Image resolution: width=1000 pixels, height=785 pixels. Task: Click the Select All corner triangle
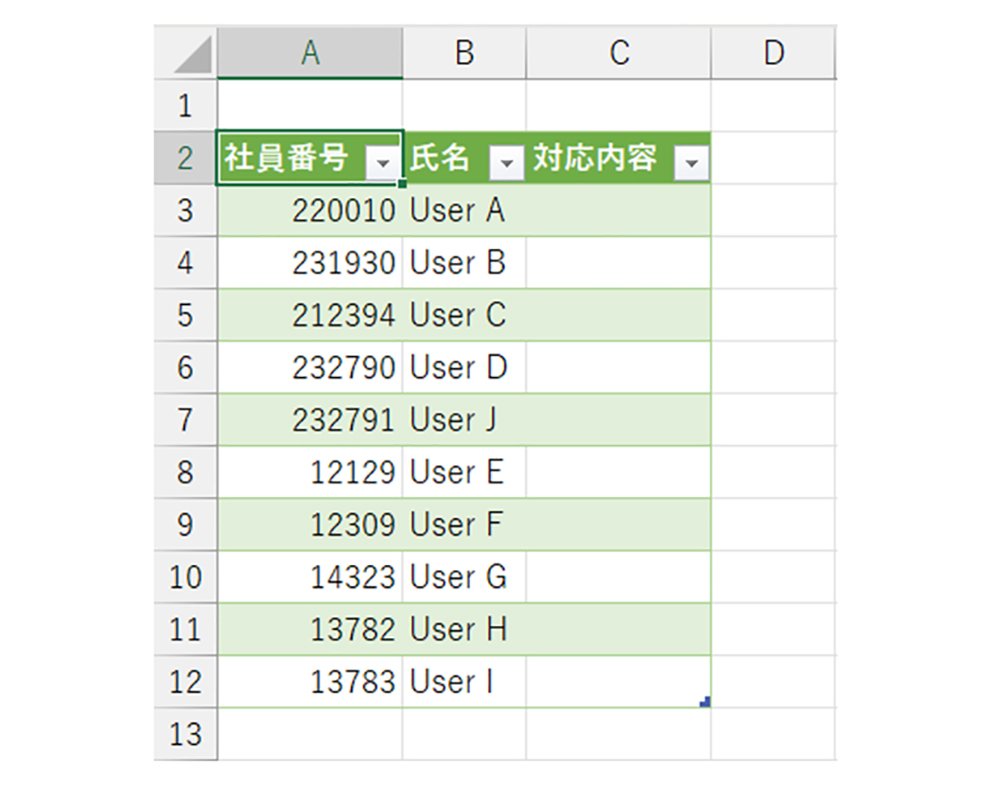click(x=193, y=54)
